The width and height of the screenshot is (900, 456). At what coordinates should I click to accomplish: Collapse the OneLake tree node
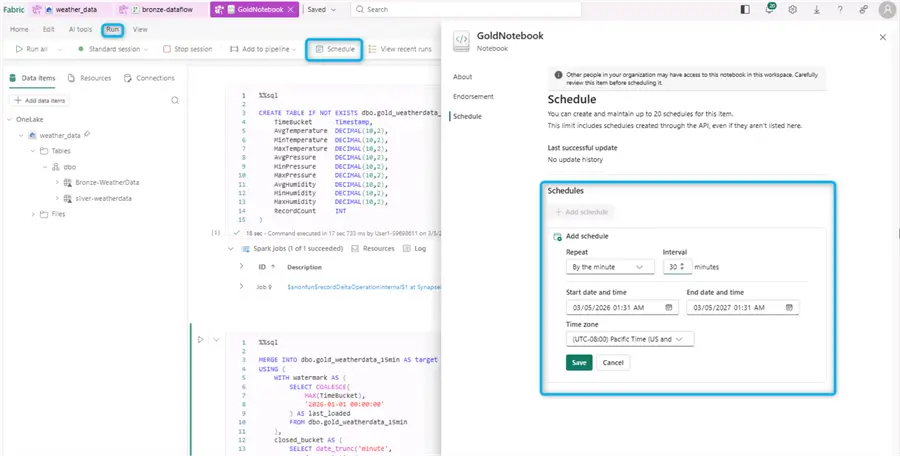[10, 119]
